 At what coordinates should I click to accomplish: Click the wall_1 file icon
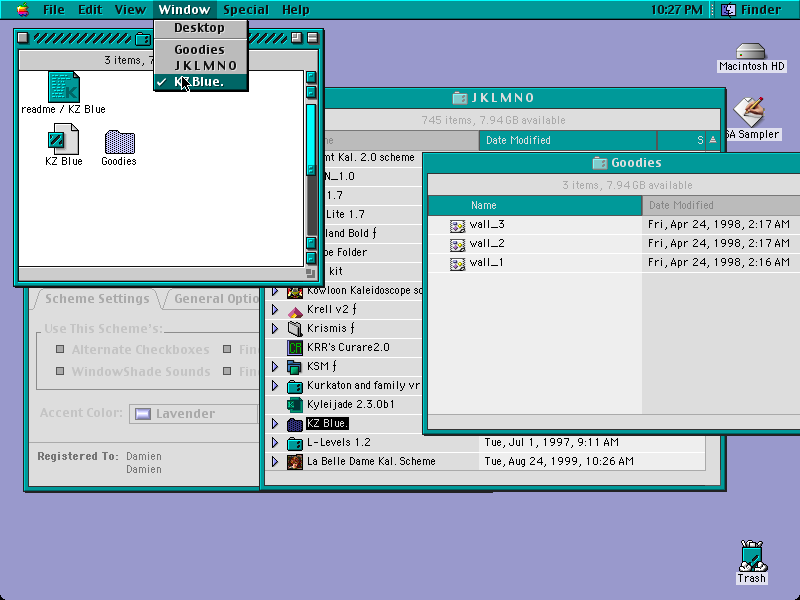457,263
